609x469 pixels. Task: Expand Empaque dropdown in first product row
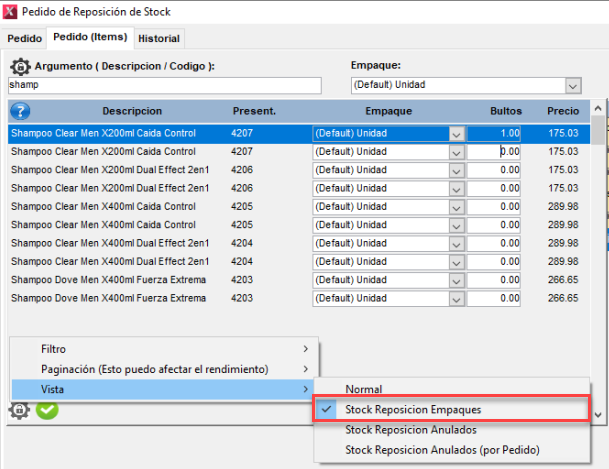[456, 133]
